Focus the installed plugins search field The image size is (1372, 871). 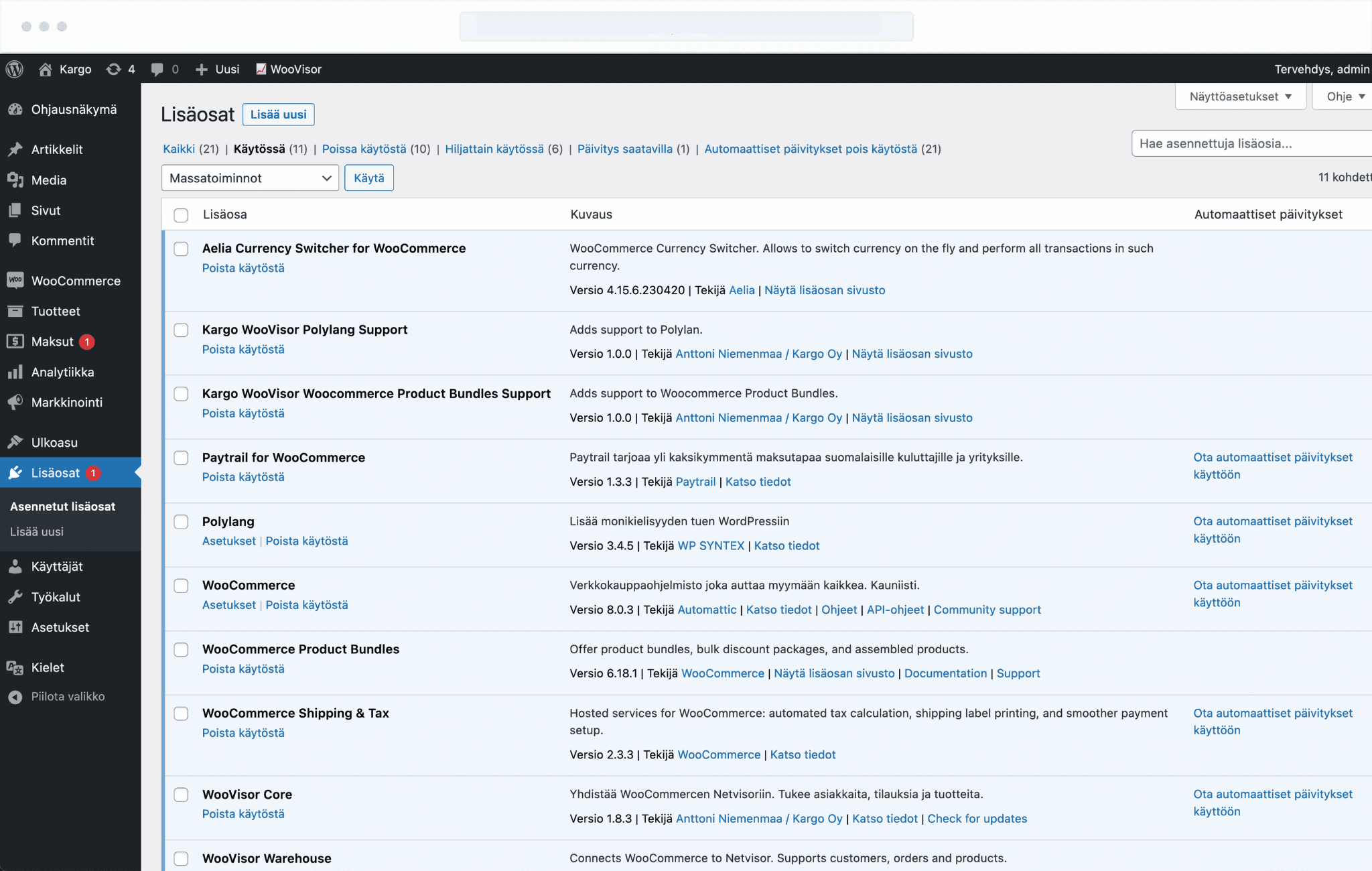1252,143
